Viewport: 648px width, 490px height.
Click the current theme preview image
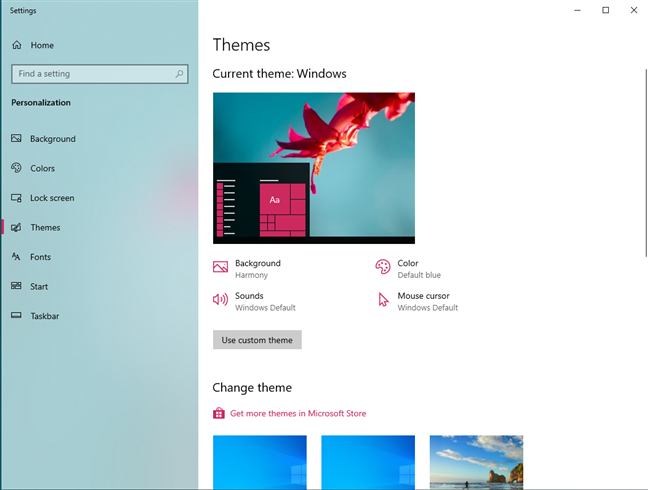coord(314,168)
